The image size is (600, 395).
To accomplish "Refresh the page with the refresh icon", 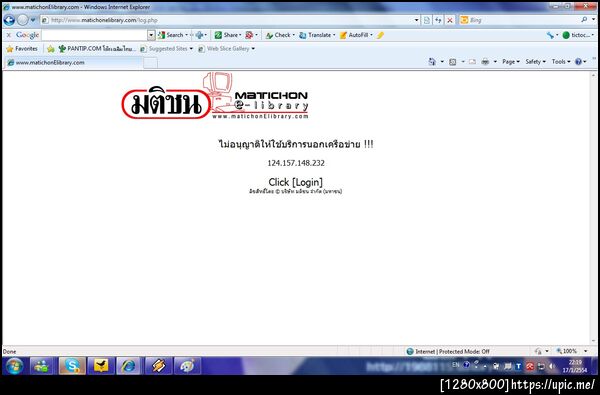I will pos(439,20).
